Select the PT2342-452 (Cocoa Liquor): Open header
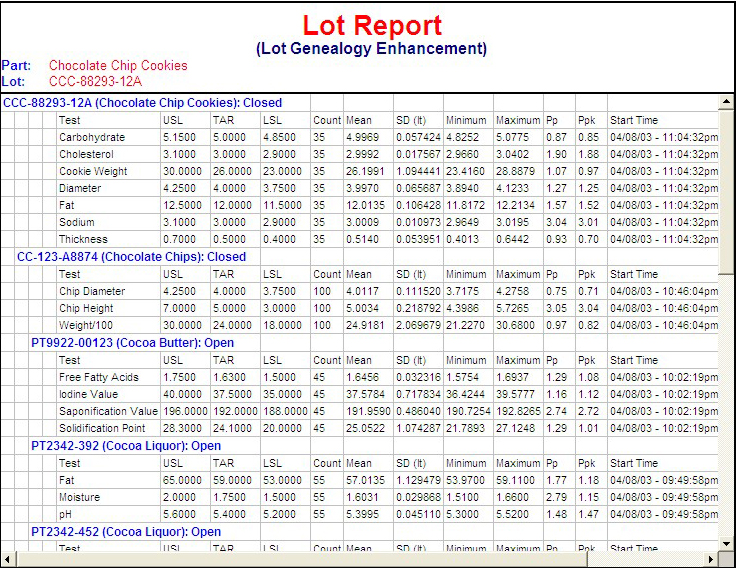Screen dimensions: 736x568 (126, 531)
